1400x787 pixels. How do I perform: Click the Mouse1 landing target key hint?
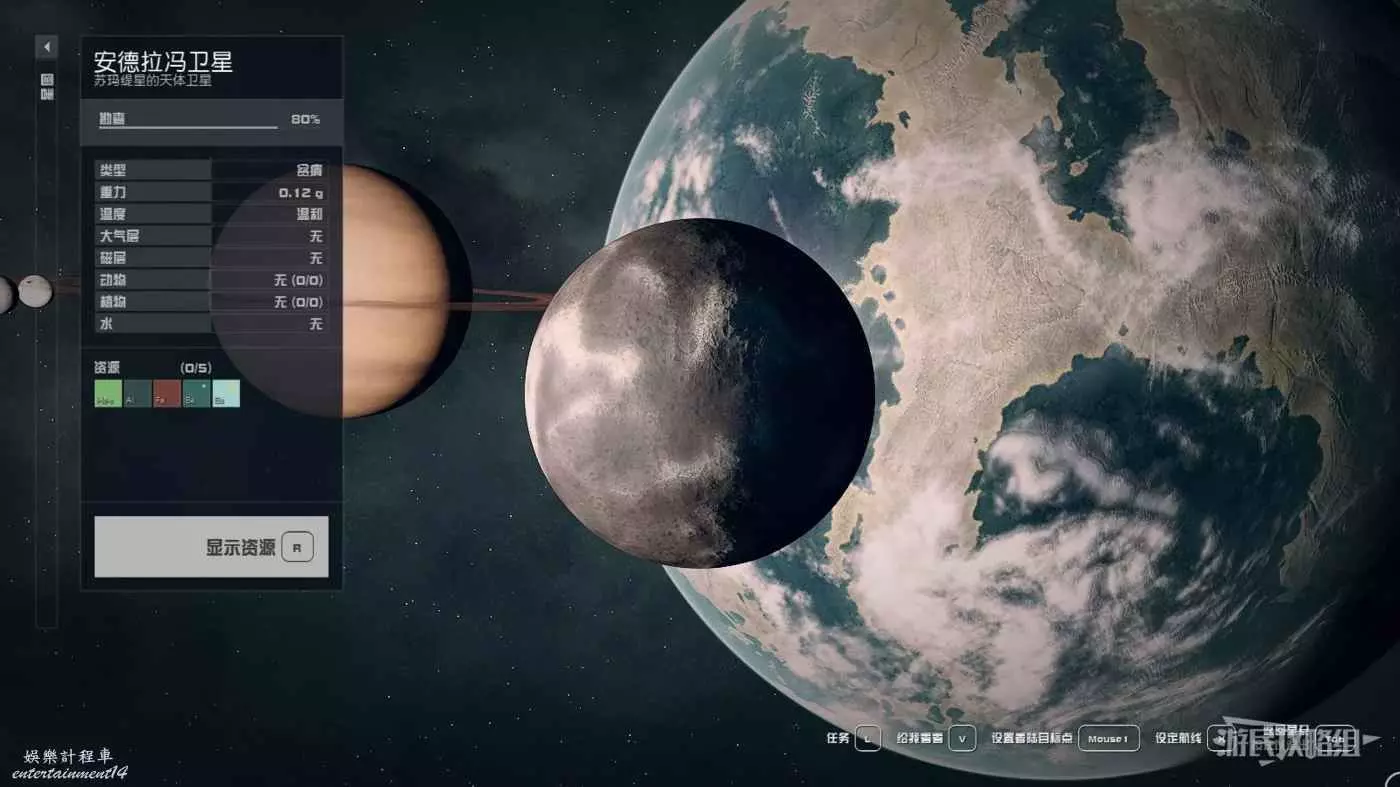1108,739
